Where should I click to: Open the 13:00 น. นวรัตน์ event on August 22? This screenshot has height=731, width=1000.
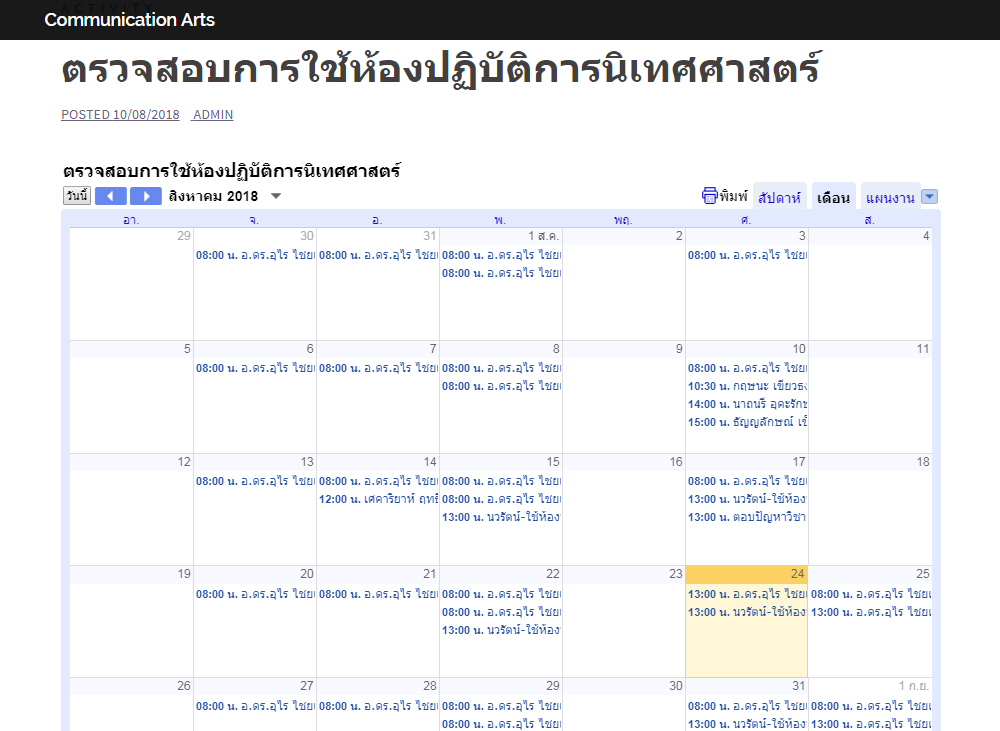pos(501,630)
